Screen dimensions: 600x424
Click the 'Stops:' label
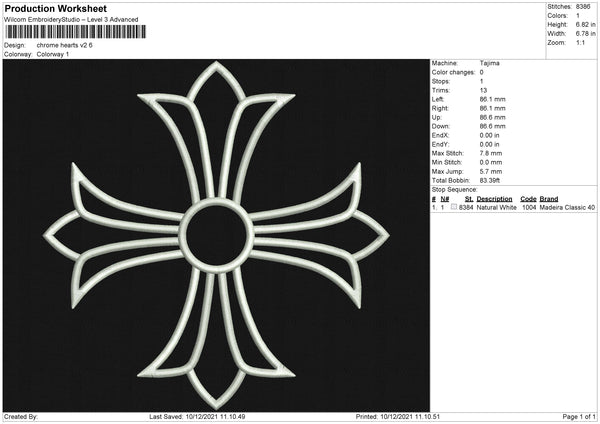click(441, 82)
